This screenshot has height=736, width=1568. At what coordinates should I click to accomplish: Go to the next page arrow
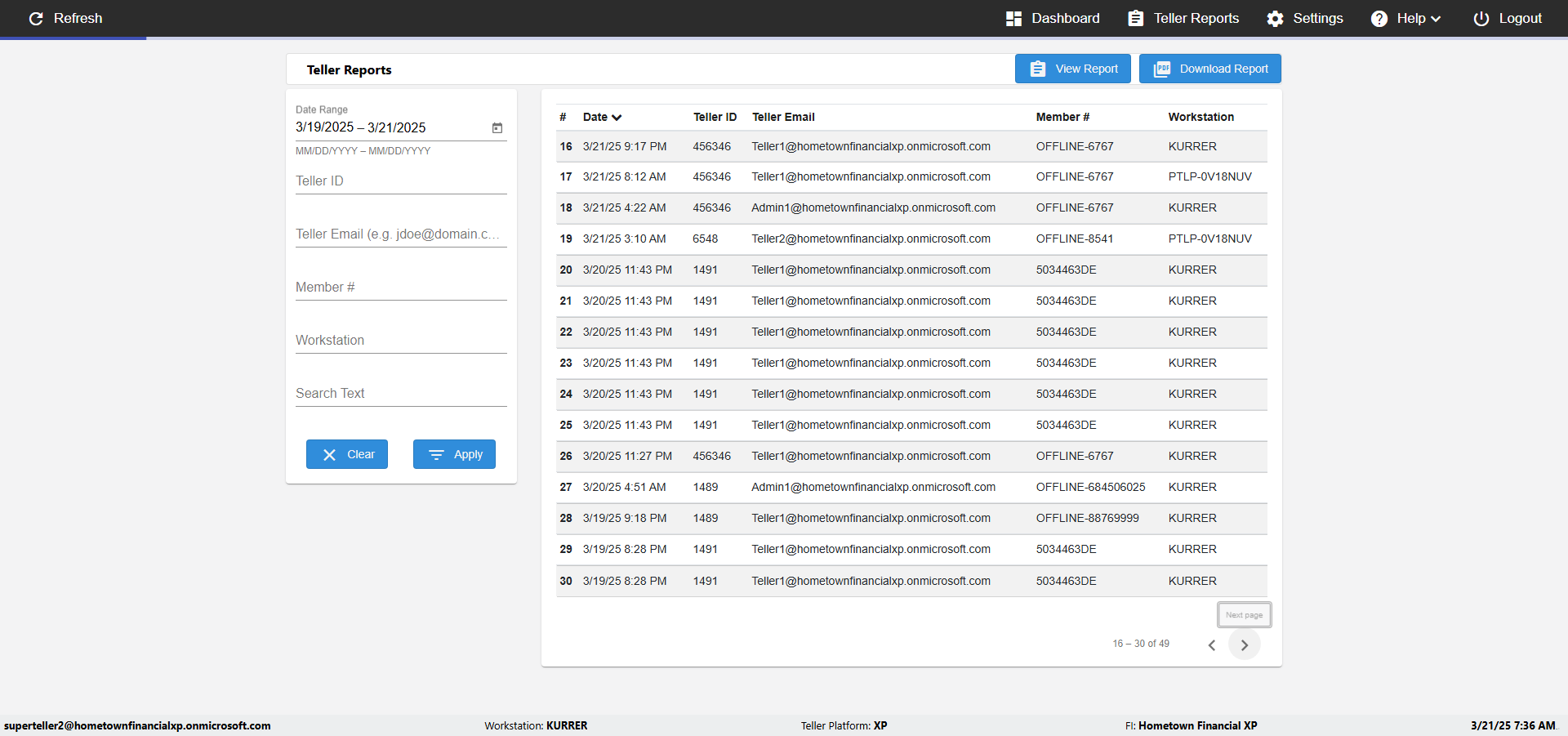(x=1245, y=645)
